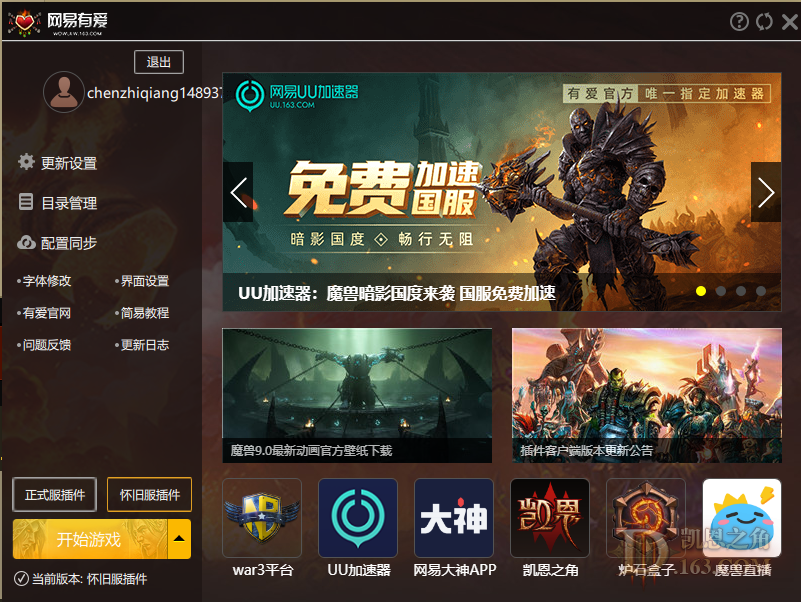Click the 开始游戏 button
Screen dimensions: 801x602
pos(90,539)
